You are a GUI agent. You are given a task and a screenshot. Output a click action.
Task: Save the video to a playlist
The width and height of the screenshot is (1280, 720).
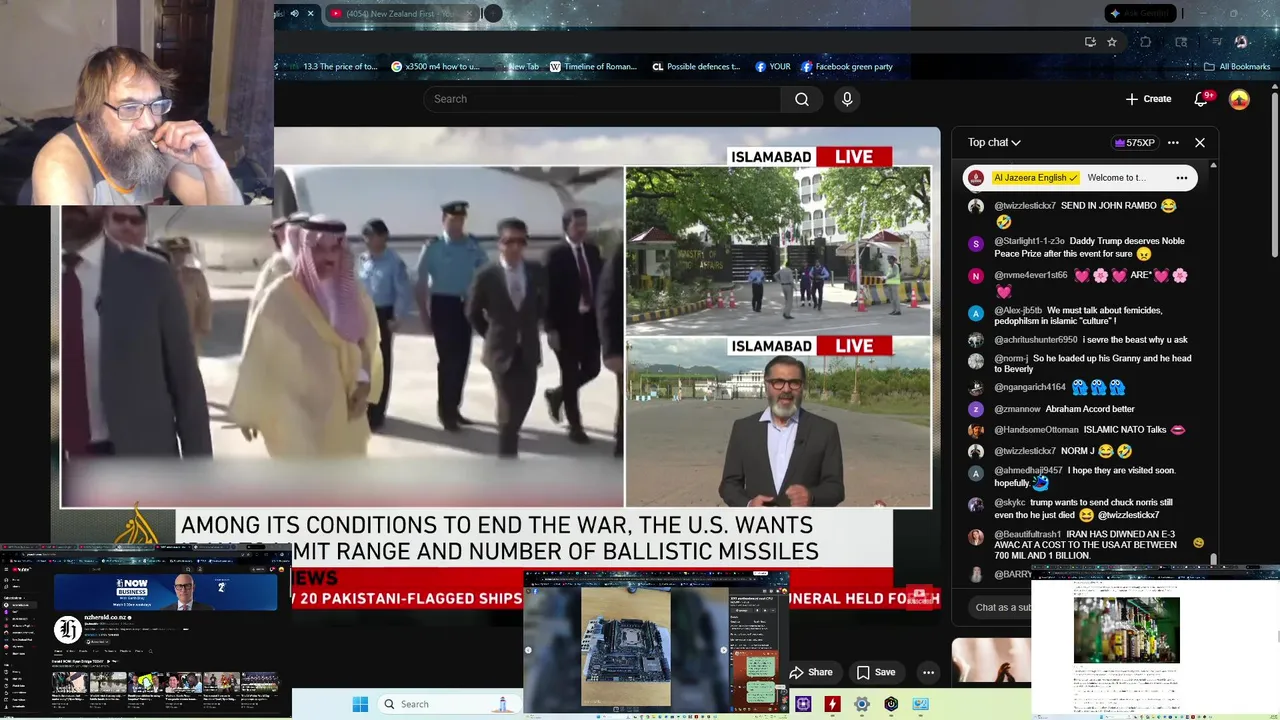point(876,672)
